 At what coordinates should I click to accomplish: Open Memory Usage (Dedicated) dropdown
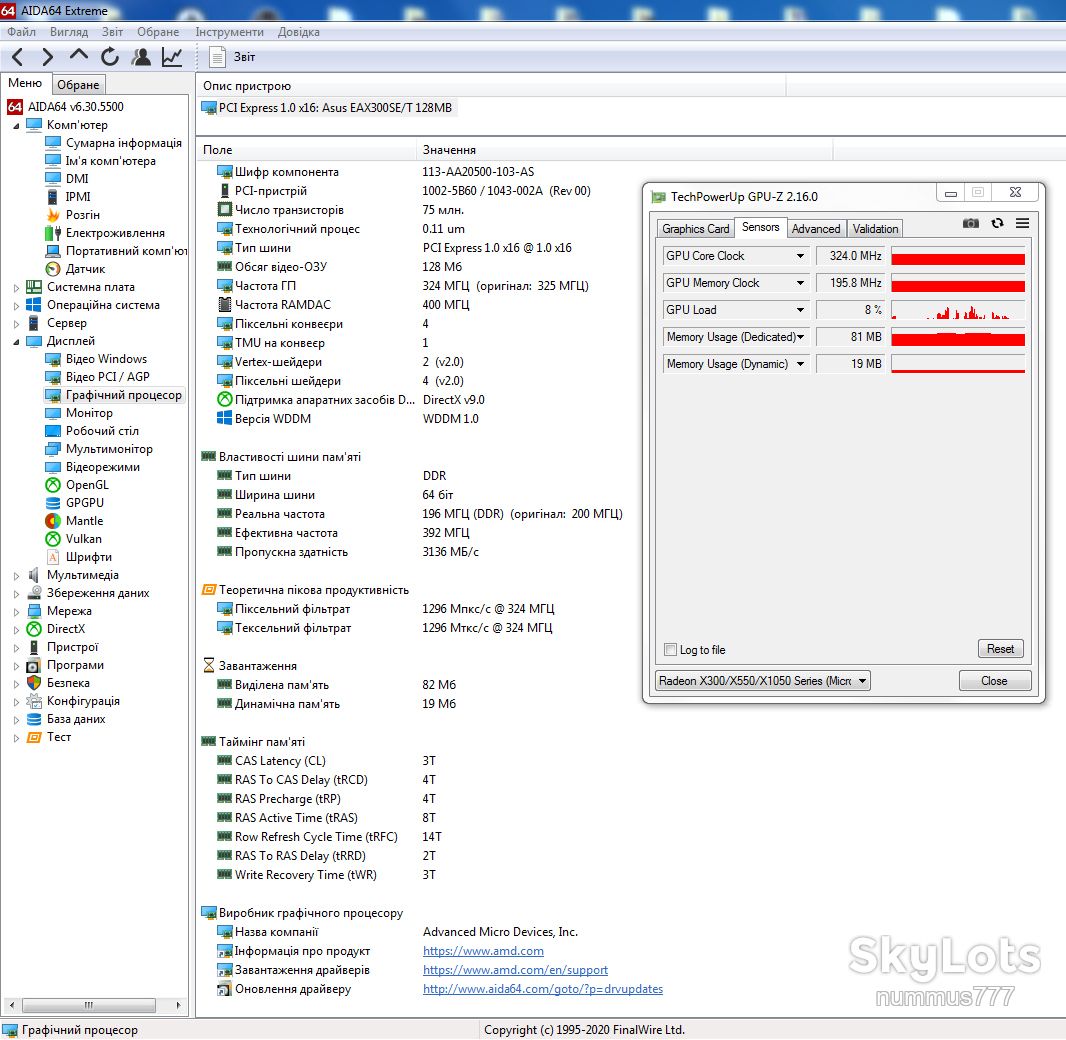(x=800, y=337)
